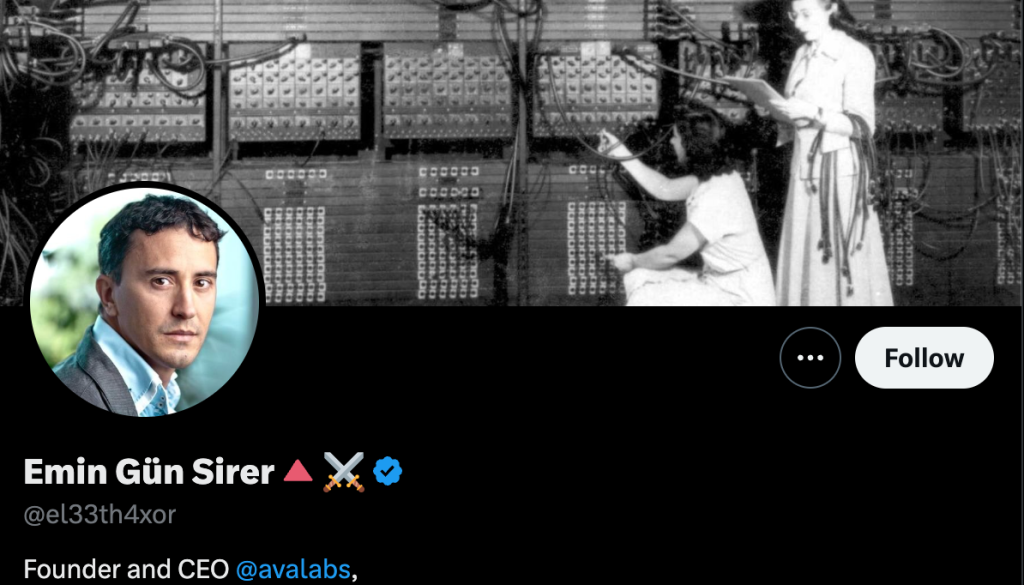
Task: Click the third switch panel from left in banner
Action: 448,91
